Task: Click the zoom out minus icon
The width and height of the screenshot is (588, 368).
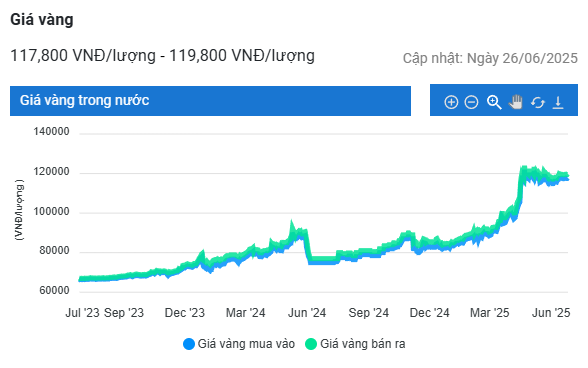Action: [471, 102]
